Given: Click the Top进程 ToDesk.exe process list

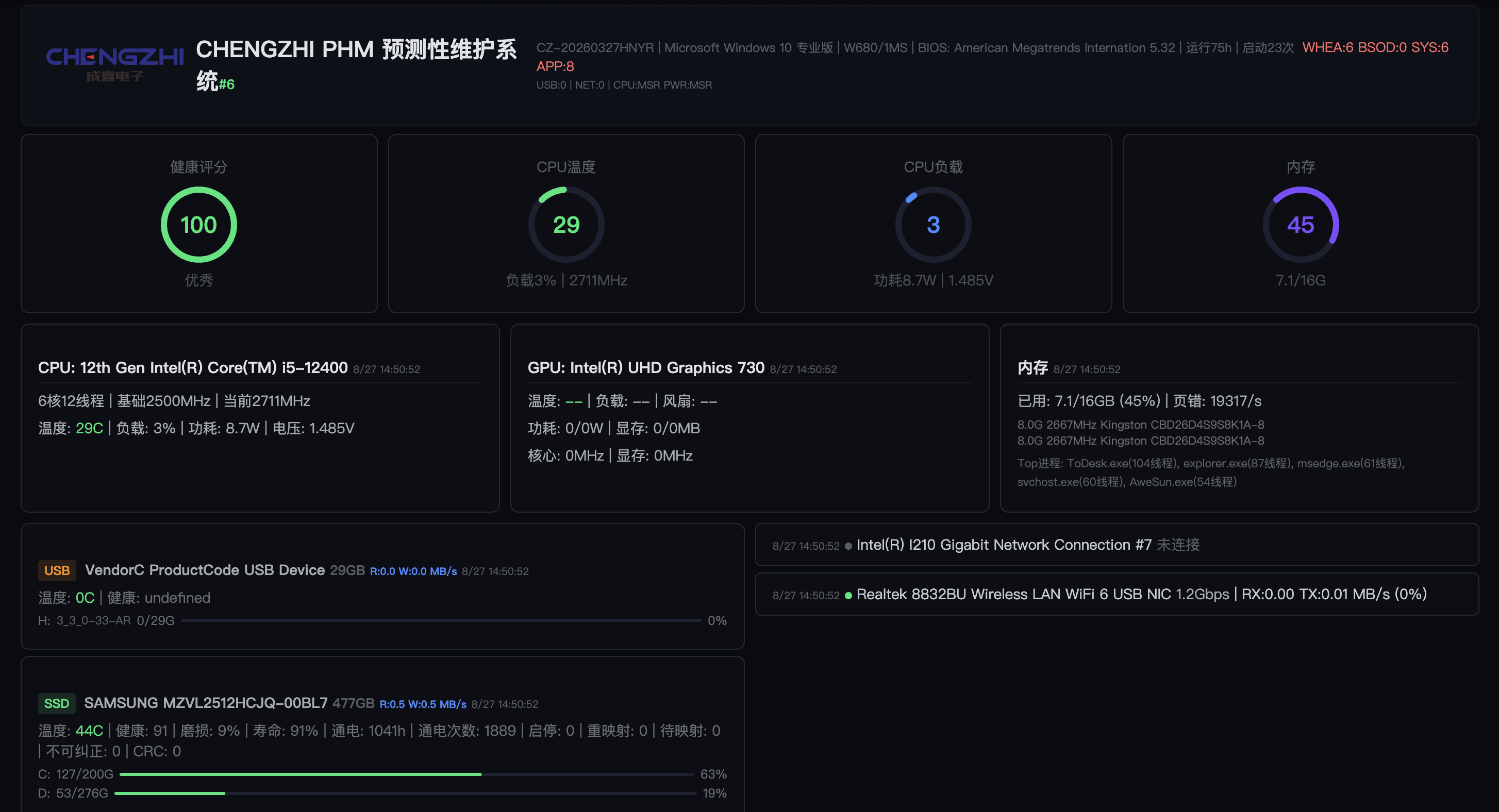Looking at the screenshot, I should 1211,472.
